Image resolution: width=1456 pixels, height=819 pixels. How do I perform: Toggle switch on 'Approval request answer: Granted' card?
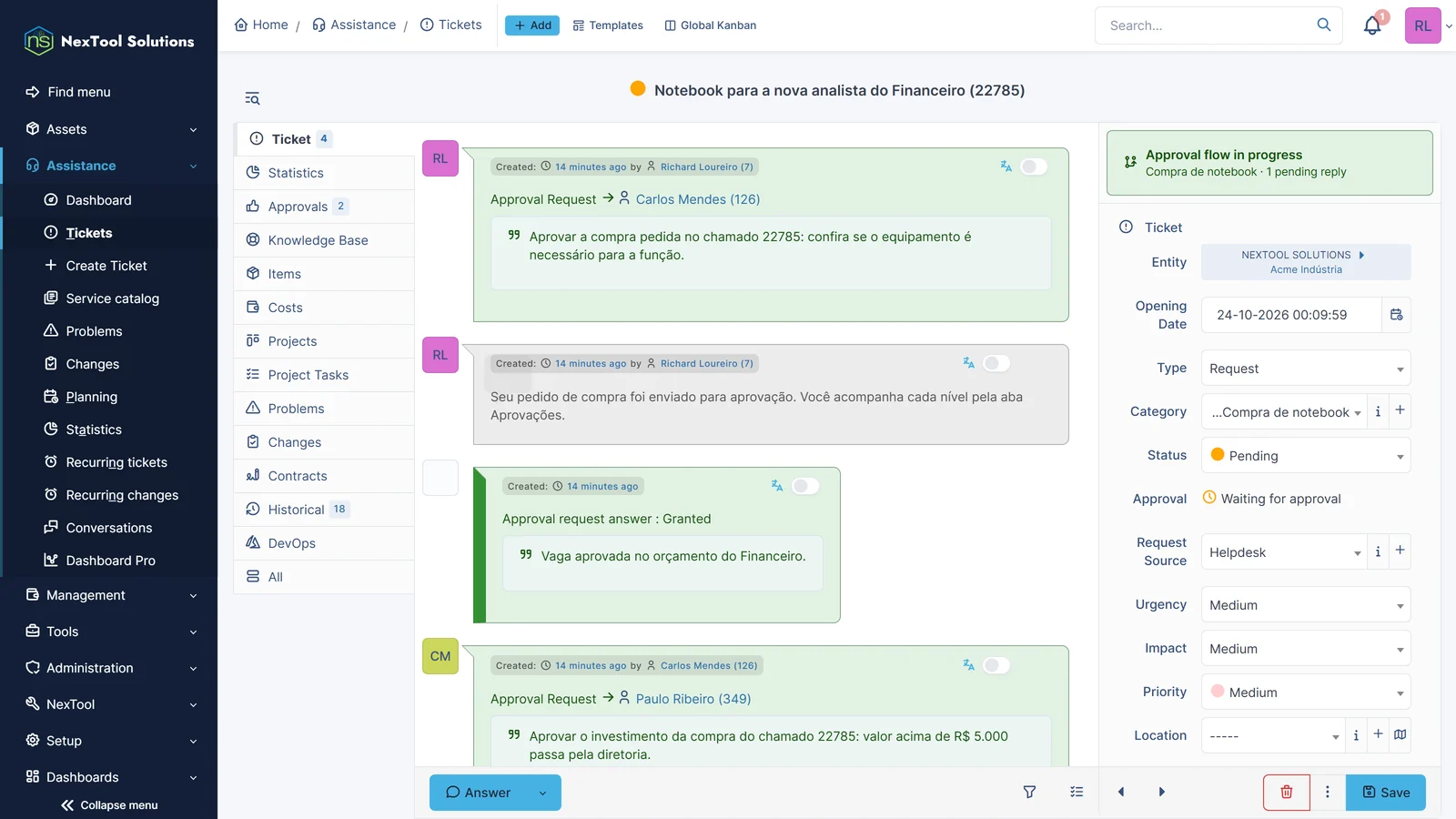805,486
